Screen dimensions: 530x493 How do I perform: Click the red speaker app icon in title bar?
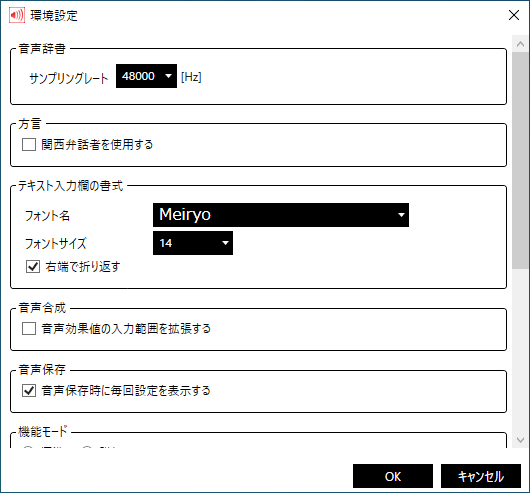pos(17,15)
